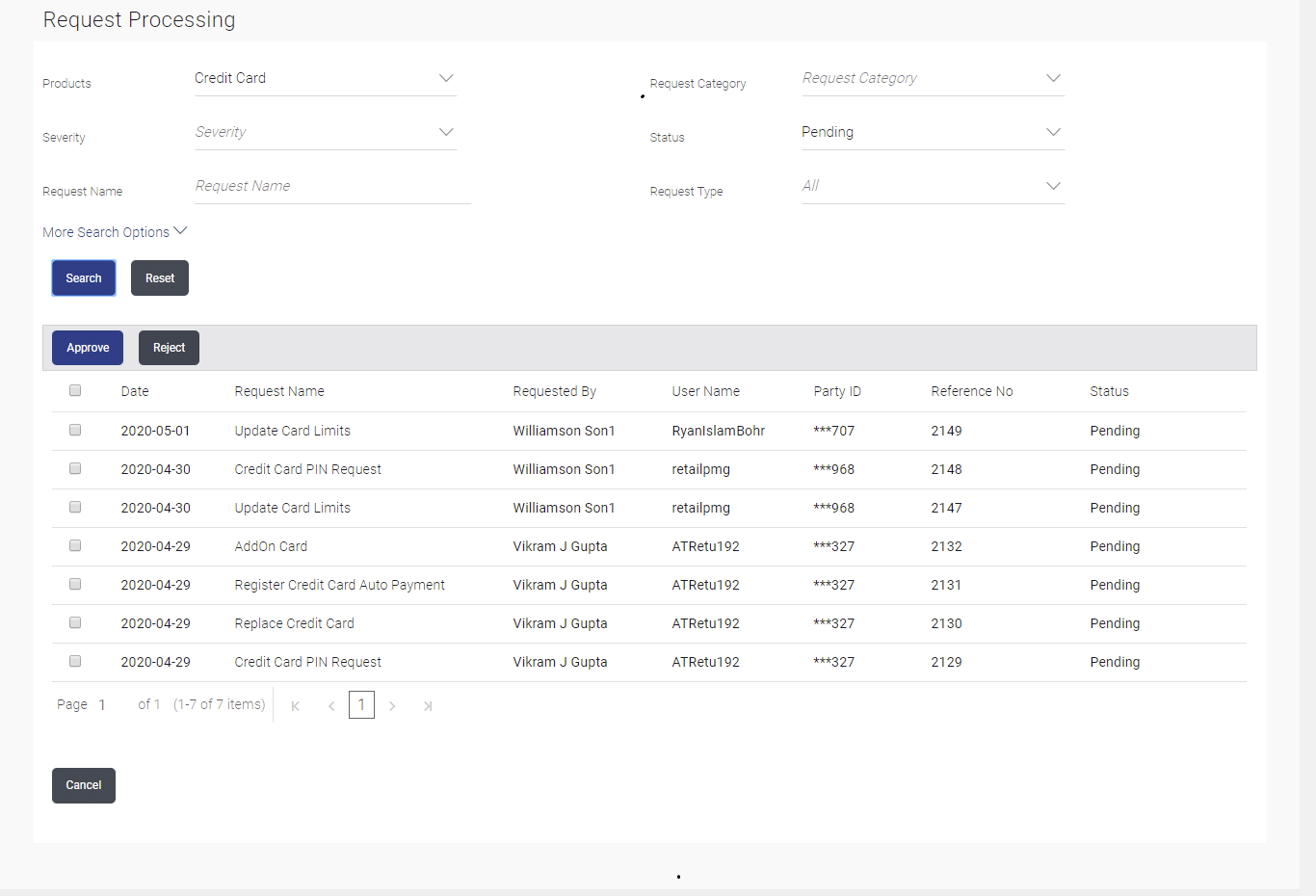Approve the selected requests
The width and height of the screenshot is (1316, 896).
[x=87, y=347]
